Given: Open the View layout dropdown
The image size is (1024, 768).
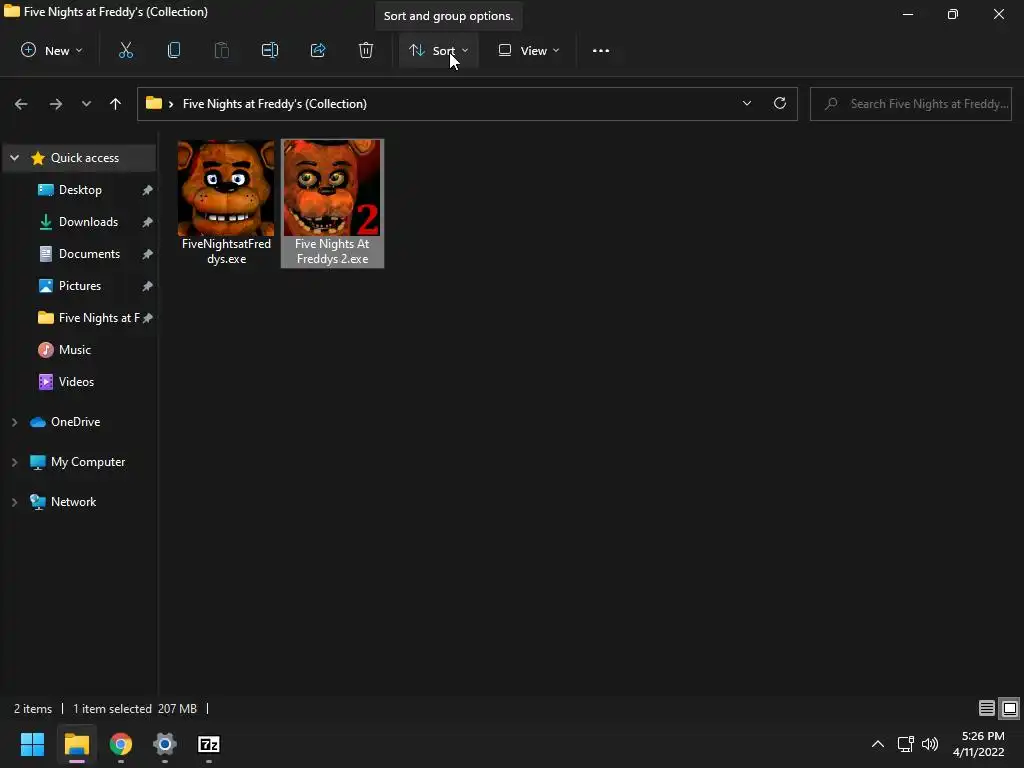Looking at the screenshot, I should 529,50.
